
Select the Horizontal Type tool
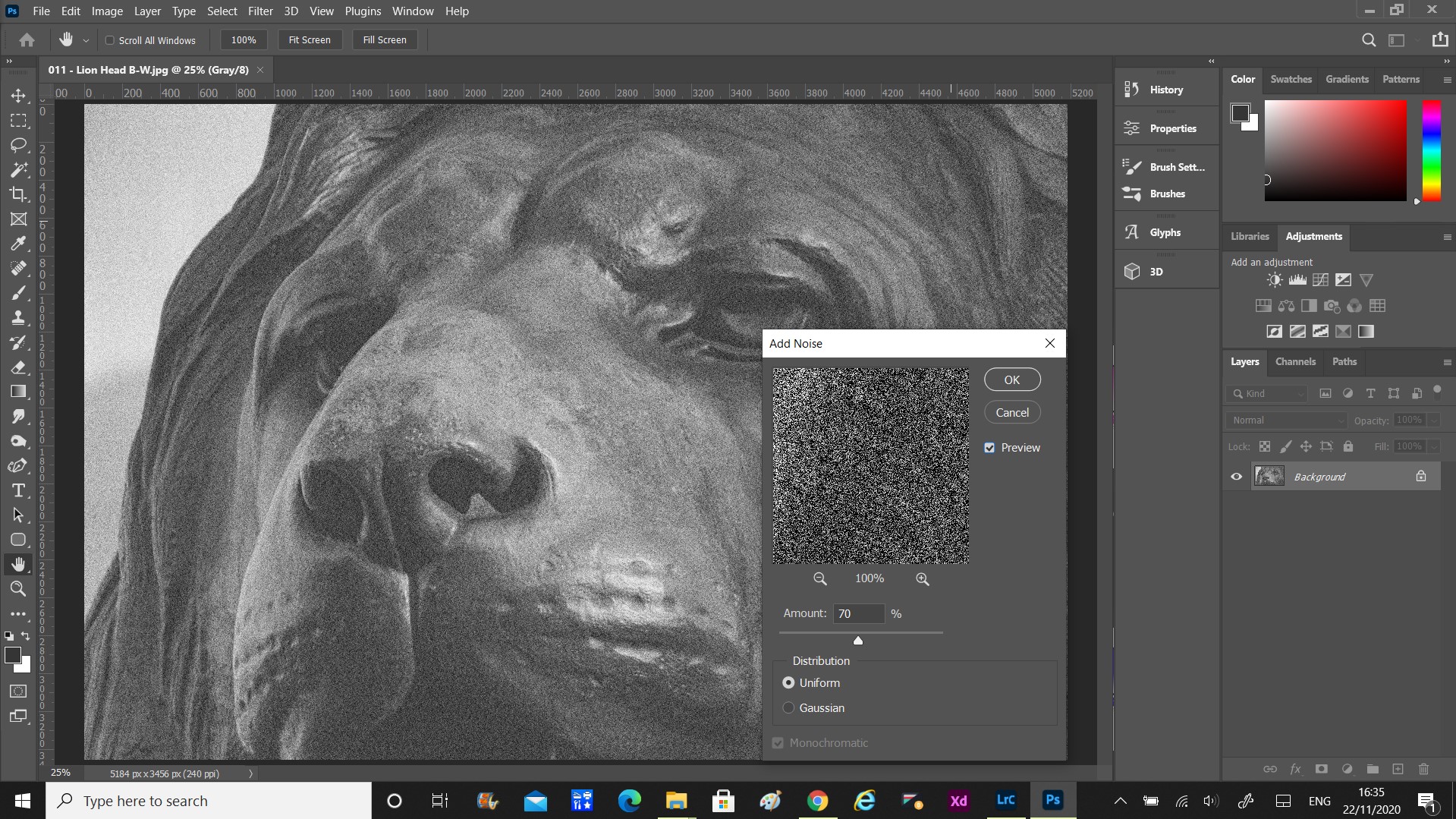18,490
